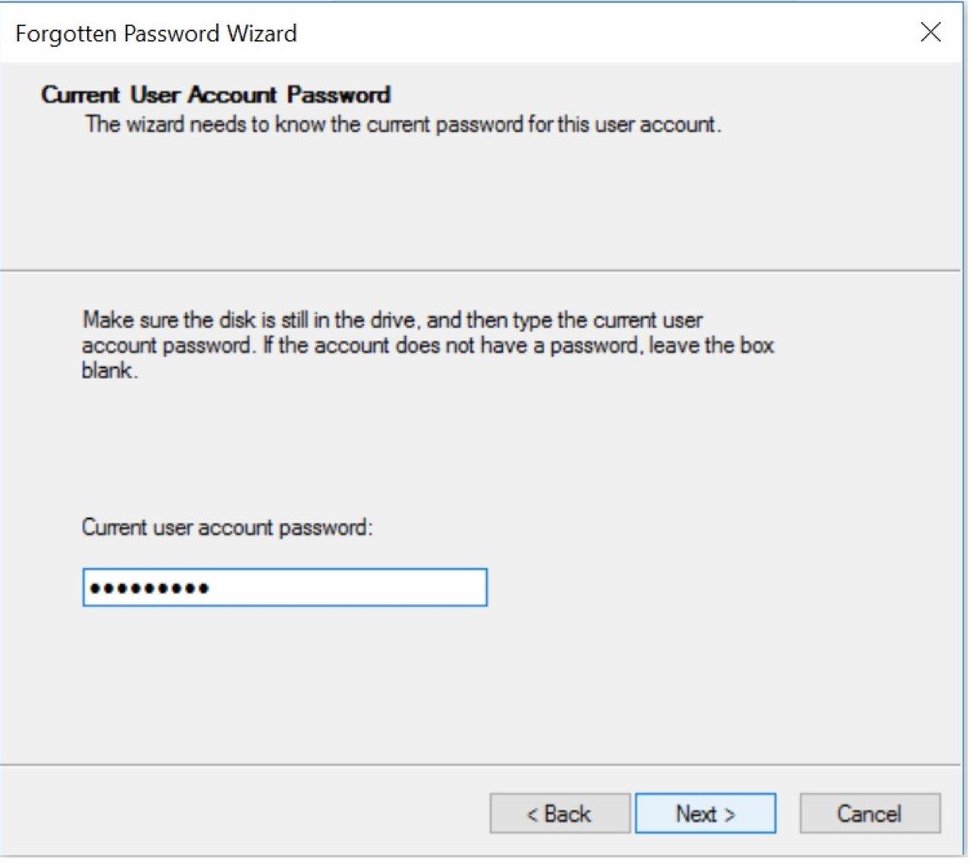Cancel the Forgotten Password Wizard
The height and width of the screenshot is (863, 970).
[x=869, y=814]
